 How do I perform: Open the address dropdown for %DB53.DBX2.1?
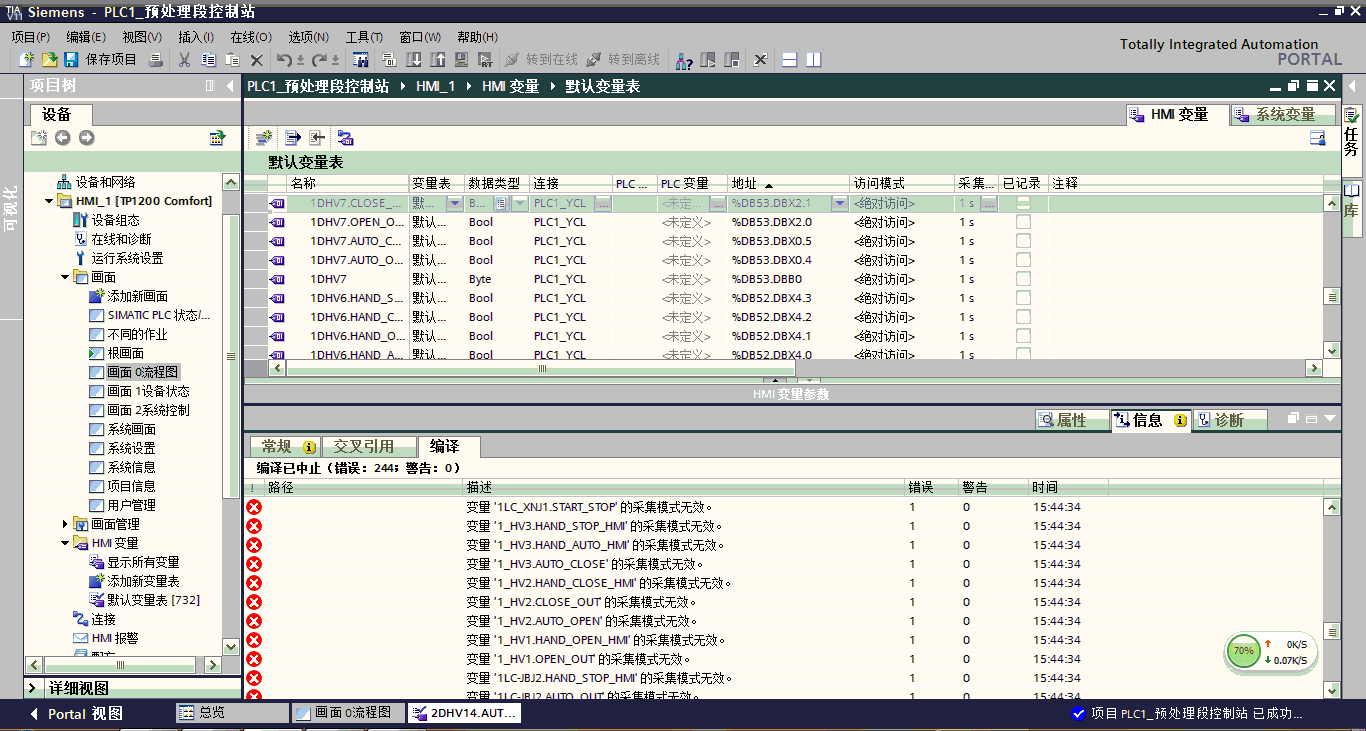click(x=840, y=203)
